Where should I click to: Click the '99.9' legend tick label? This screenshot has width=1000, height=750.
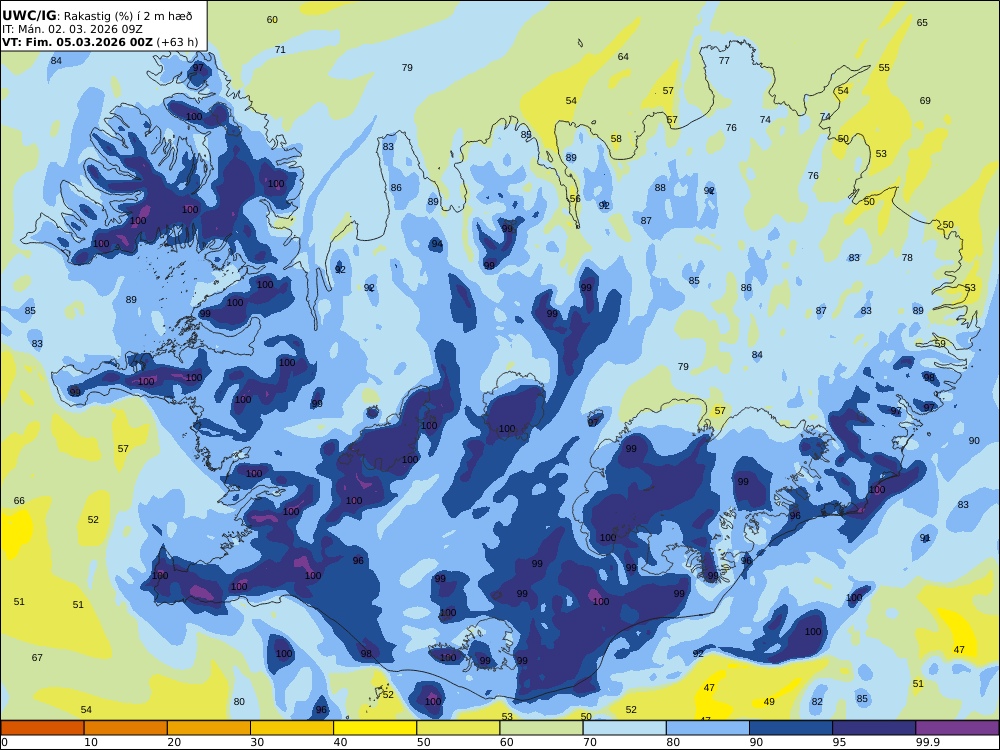pos(928,742)
